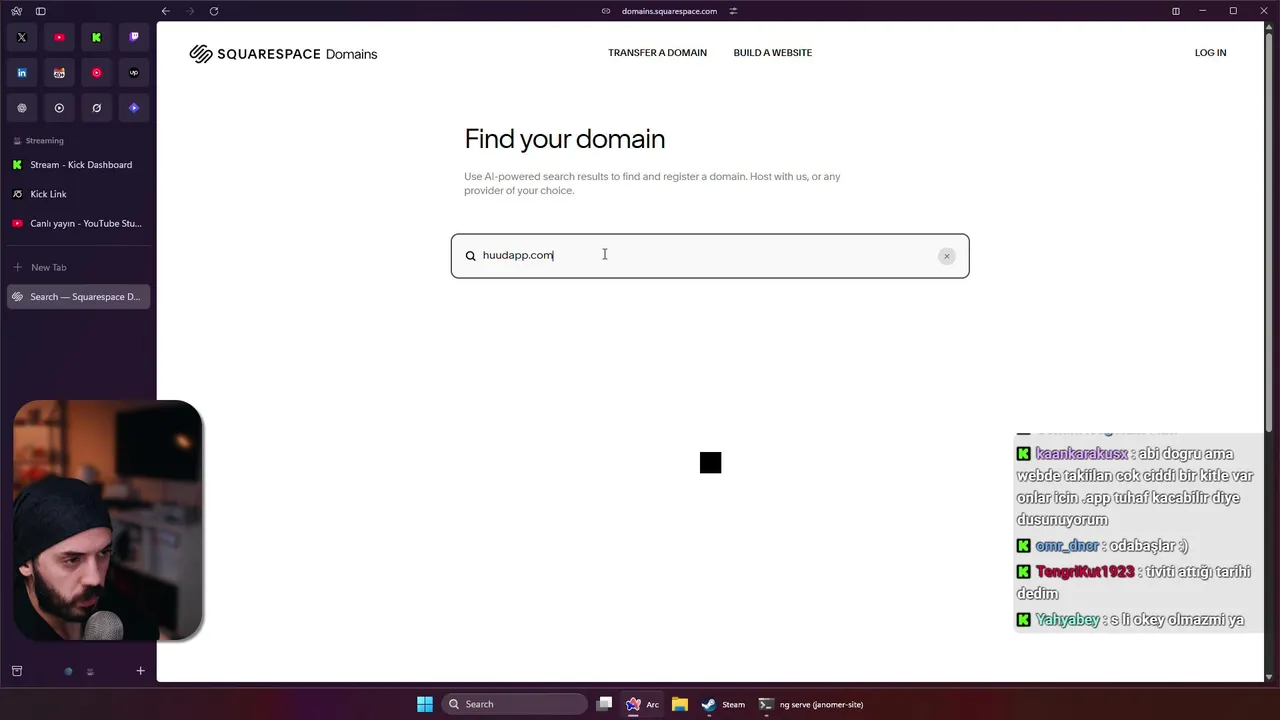This screenshot has width=1280, height=720.
Task: Open Task View on the taskbar
Action: (x=604, y=704)
